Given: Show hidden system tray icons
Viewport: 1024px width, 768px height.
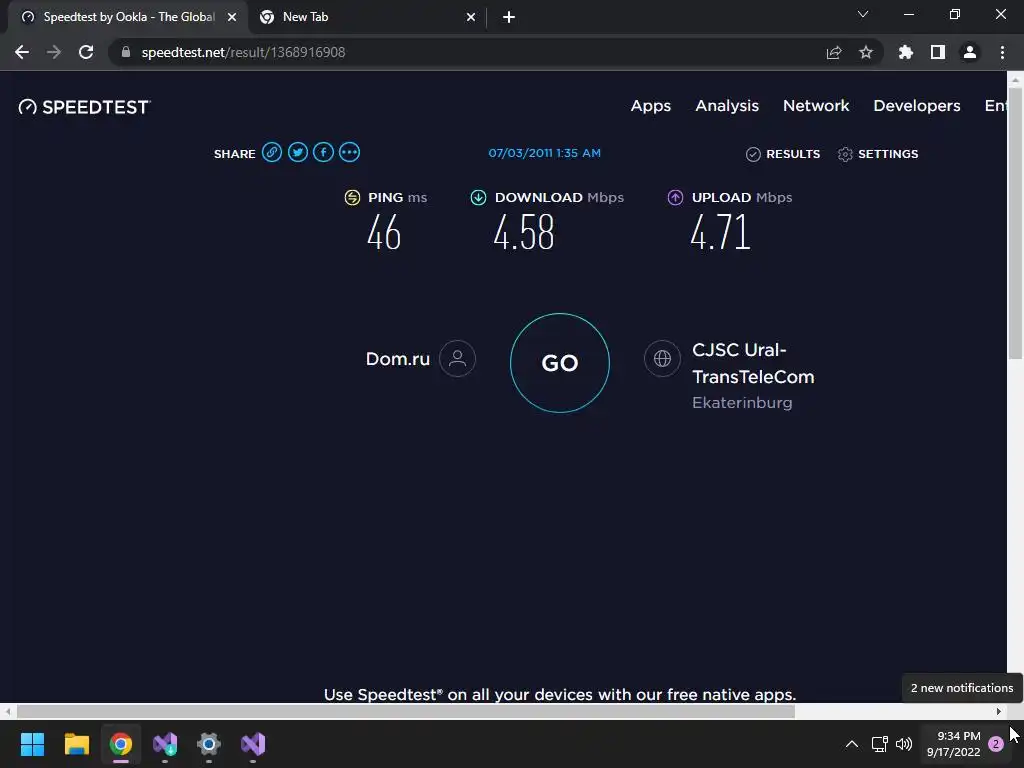Looking at the screenshot, I should [852, 744].
